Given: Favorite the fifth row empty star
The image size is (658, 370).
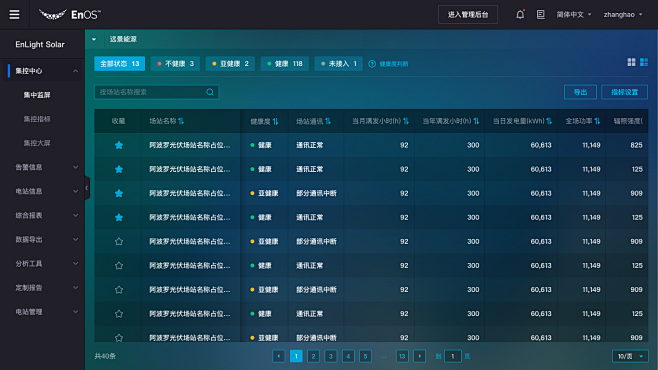Looking at the screenshot, I should tap(119, 242).
